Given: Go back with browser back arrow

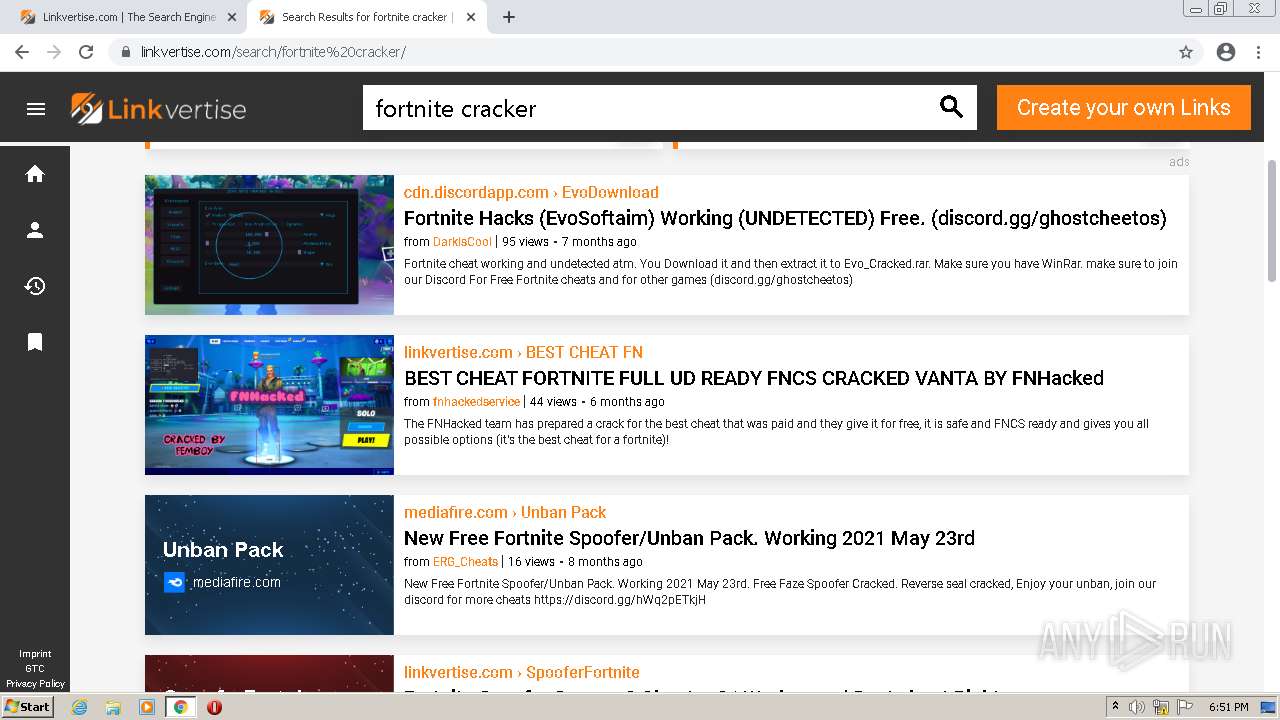Looking at the screenshot, I should coord(22,52).
